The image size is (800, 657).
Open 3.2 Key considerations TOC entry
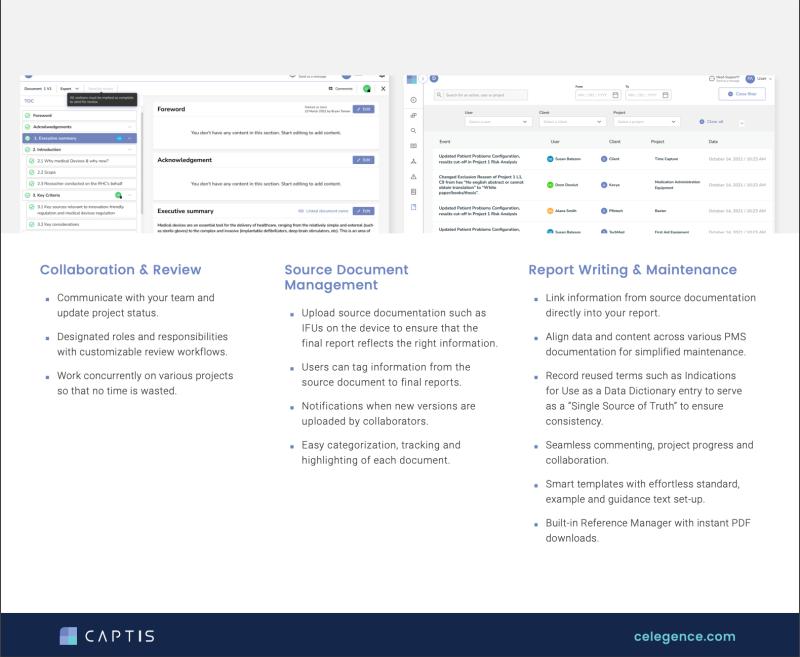pyautogui.click(x=82, y=224)
